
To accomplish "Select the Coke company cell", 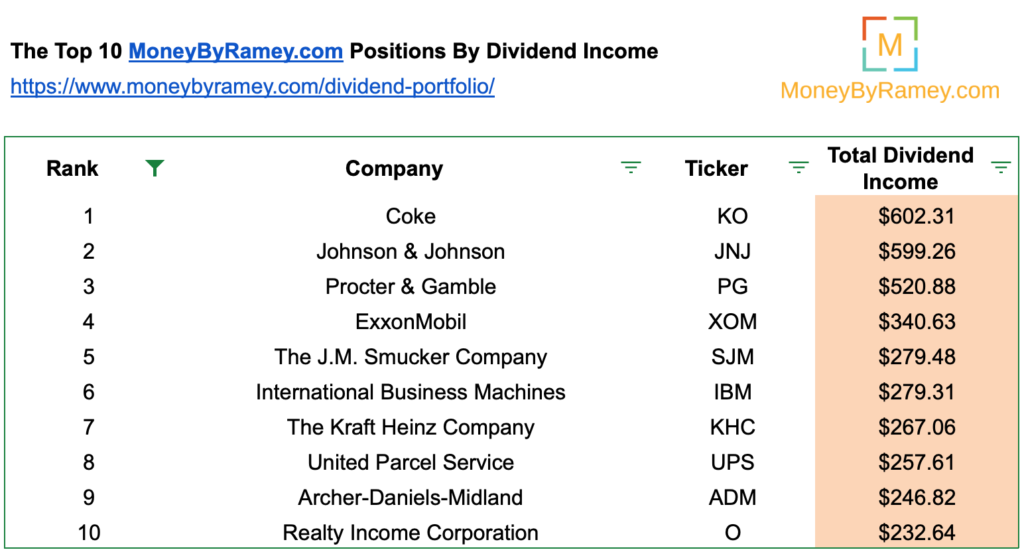I will (x=410, y=216).
